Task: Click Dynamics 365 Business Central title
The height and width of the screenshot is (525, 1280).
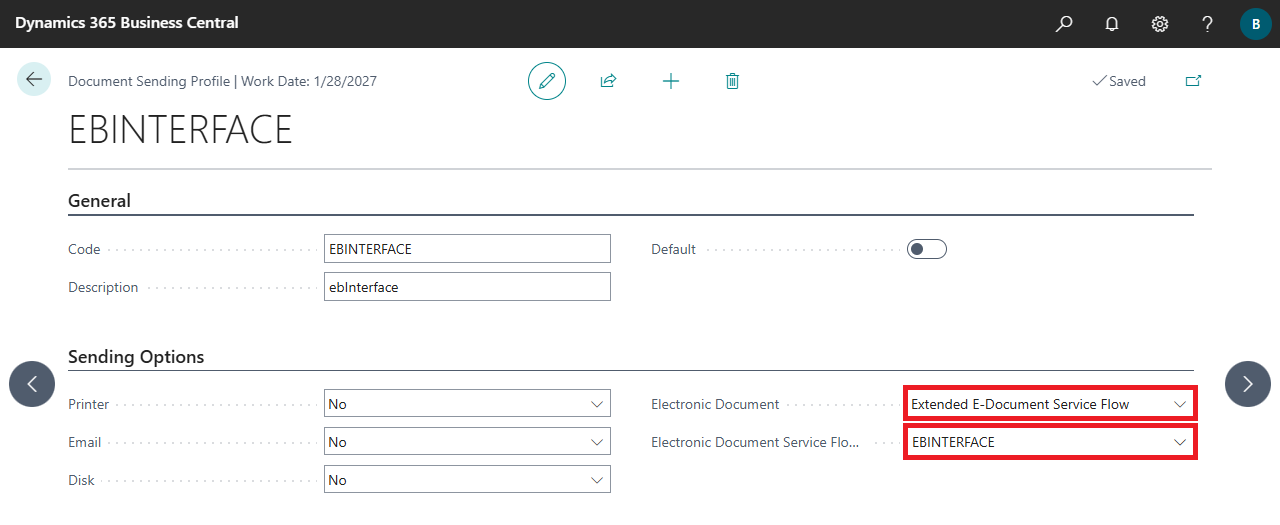Action: click(x=127, y=22)
